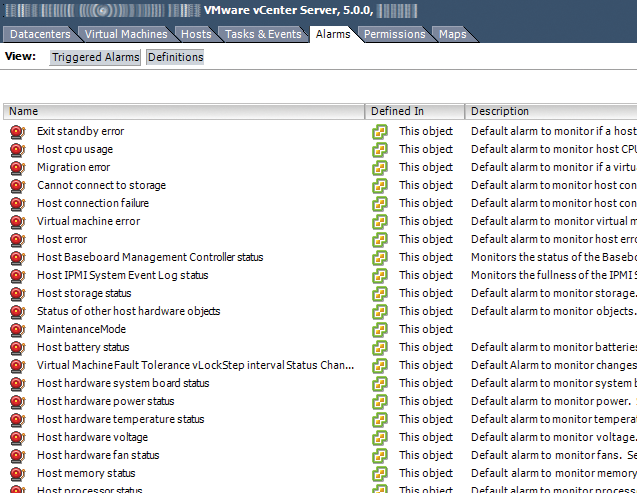
Task: Switch to the Definitions view
Action: point(176,57)
